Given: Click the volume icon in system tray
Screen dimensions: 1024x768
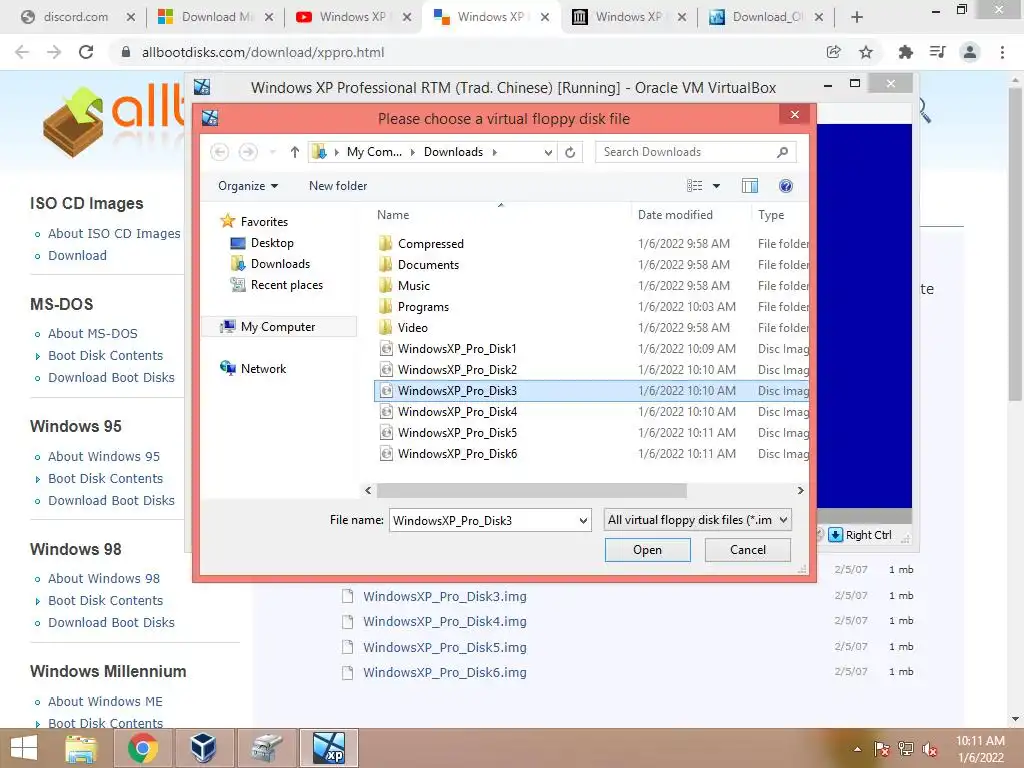Looking at the screenshot, I should pos(930,749).
